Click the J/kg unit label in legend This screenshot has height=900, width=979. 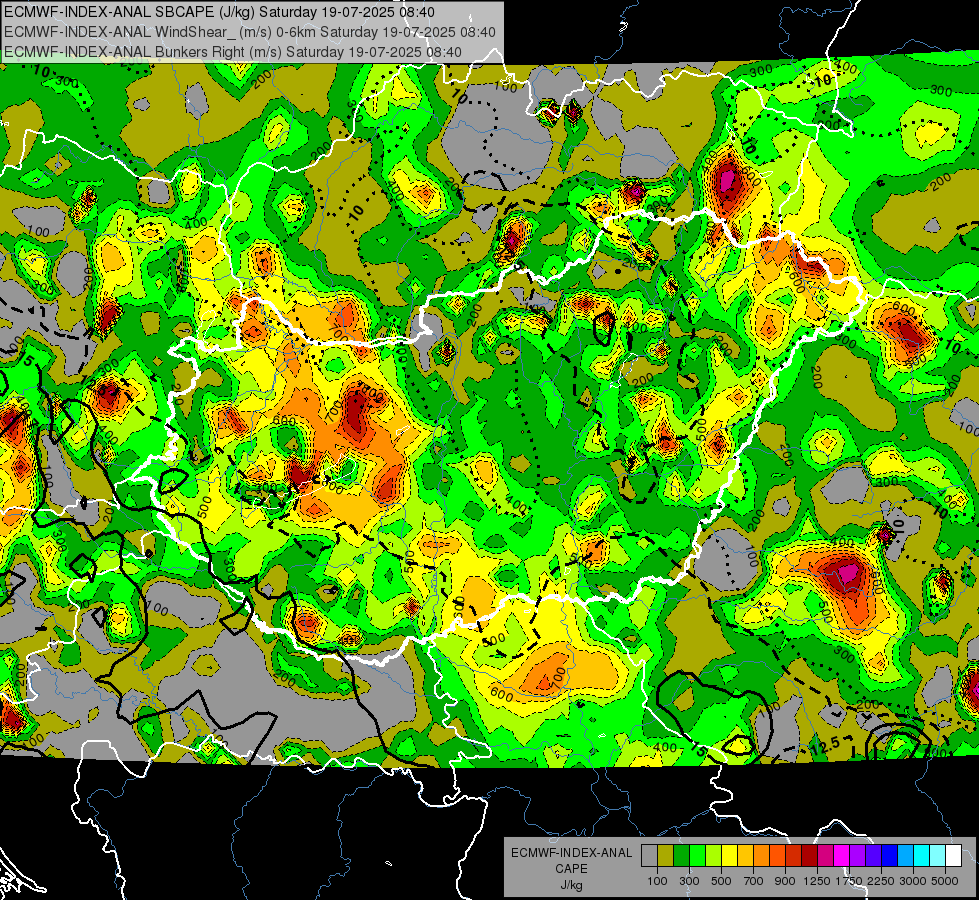[x=571, y=885]
